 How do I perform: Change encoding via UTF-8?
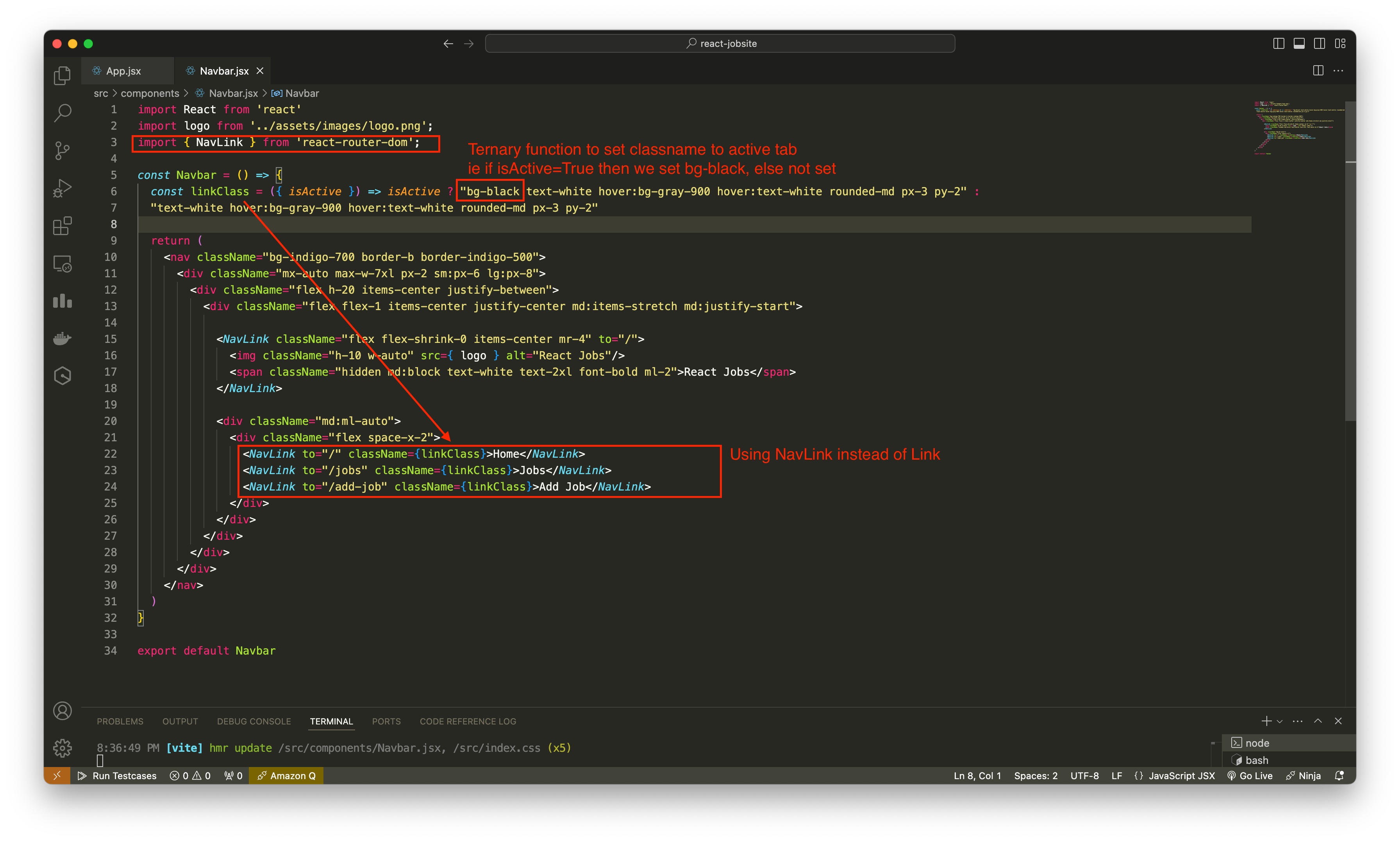[x=1084, y=776]
